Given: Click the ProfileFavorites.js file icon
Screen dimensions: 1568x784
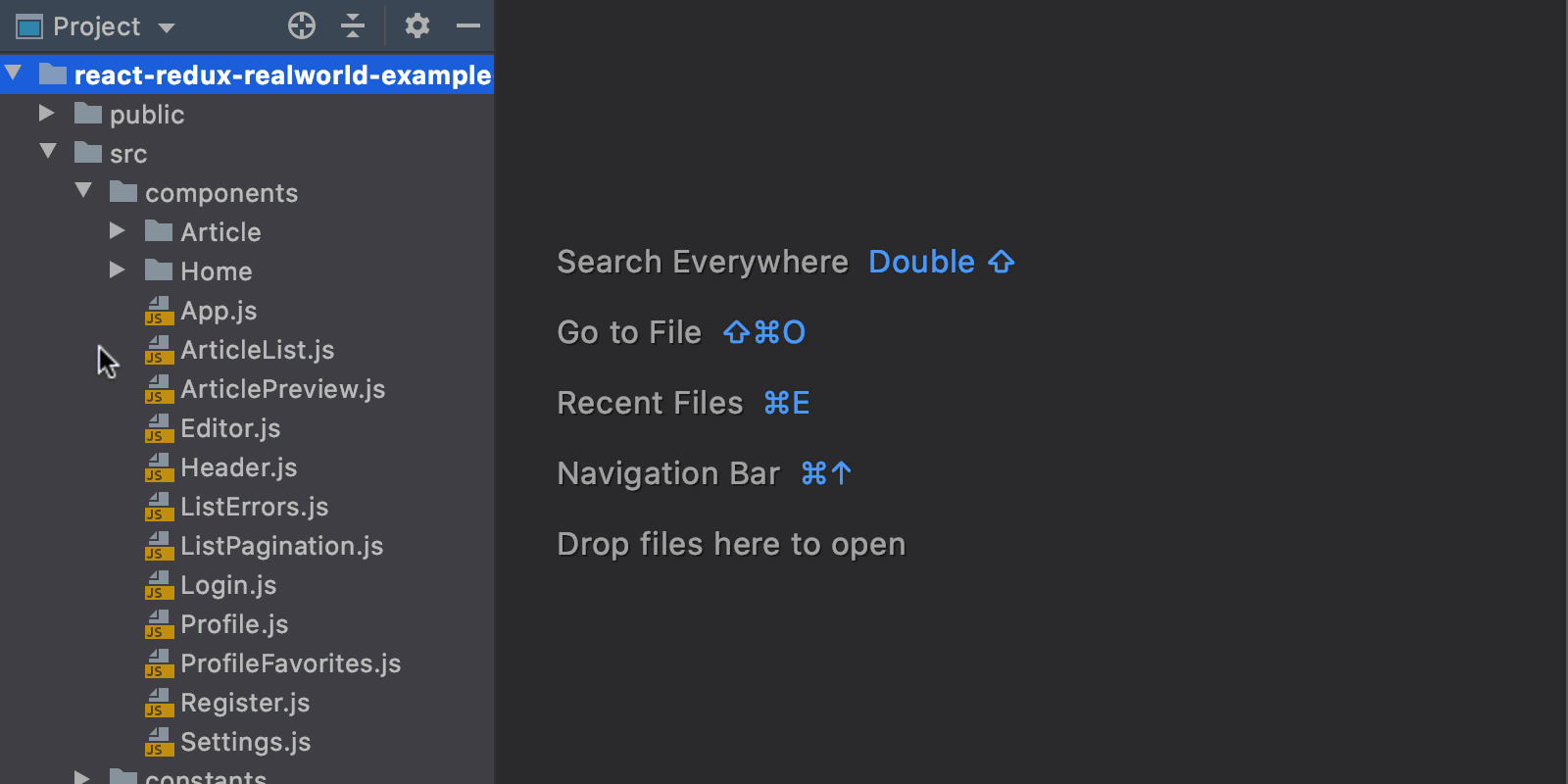Looking at the screenshot, I should point(159,663).
